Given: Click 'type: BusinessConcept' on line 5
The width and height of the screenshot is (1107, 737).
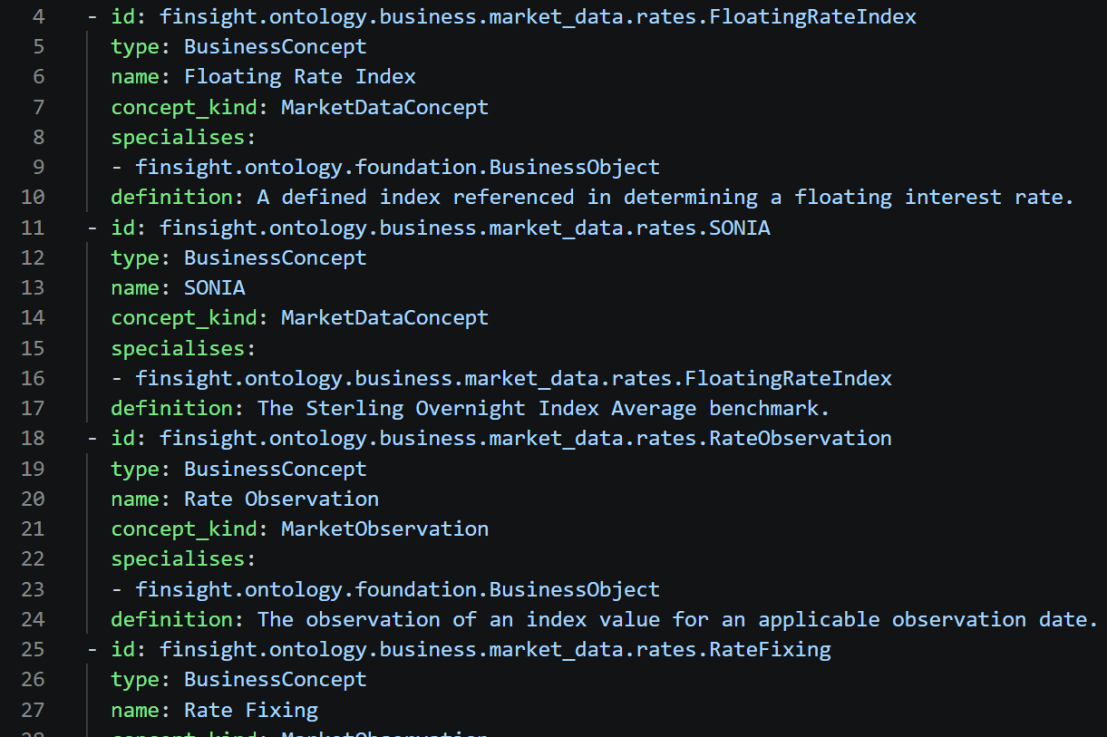Looking at the screenshot, I should coord(239,47).
